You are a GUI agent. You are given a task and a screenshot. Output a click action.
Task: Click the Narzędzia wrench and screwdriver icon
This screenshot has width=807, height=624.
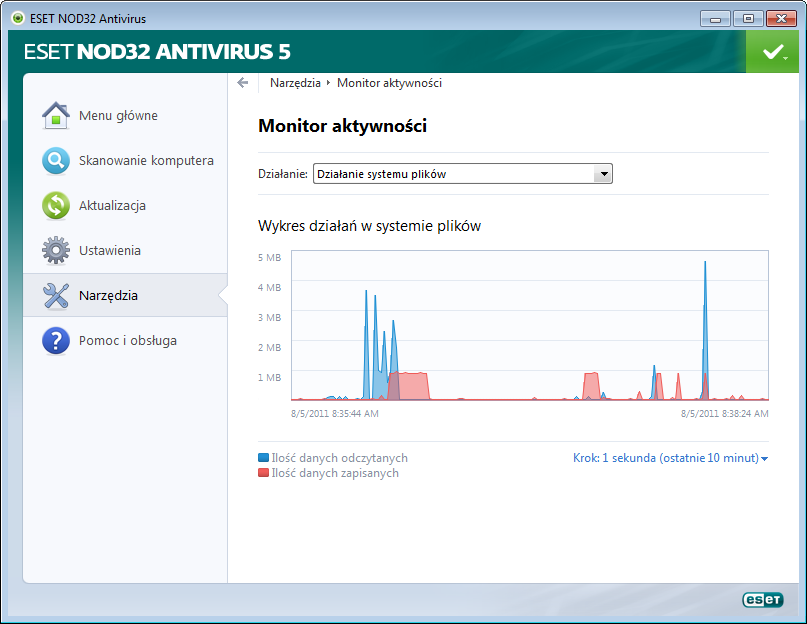56,296
